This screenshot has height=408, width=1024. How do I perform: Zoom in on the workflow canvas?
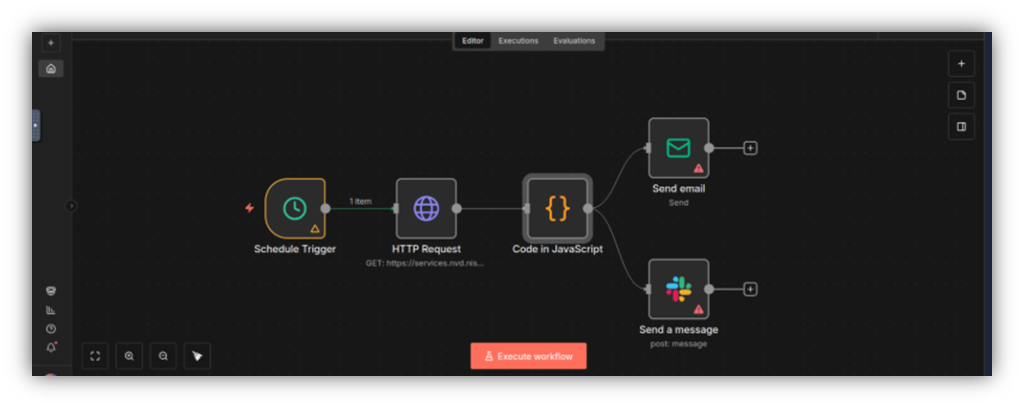[129, 355]
